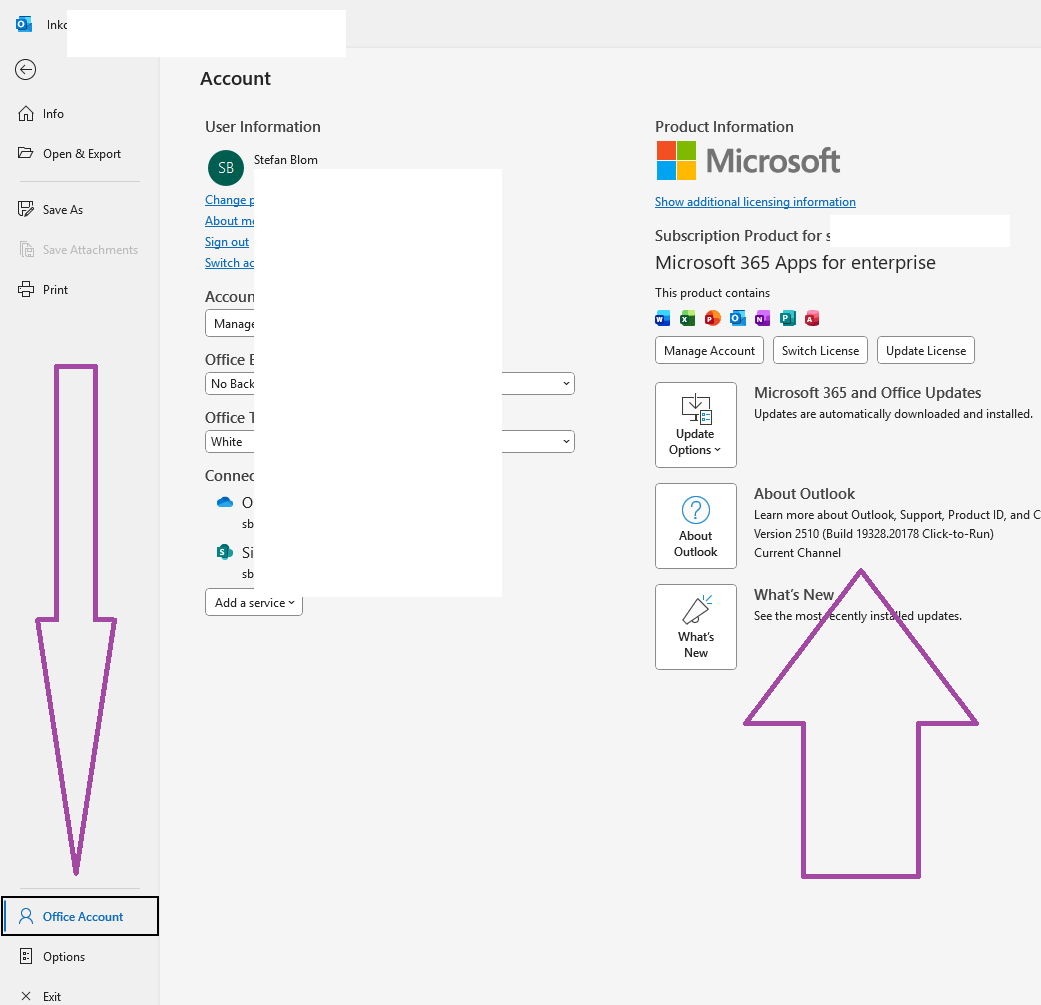Open Show additional licensing information
1041x1005 pixels.
(x=755, y=202)
